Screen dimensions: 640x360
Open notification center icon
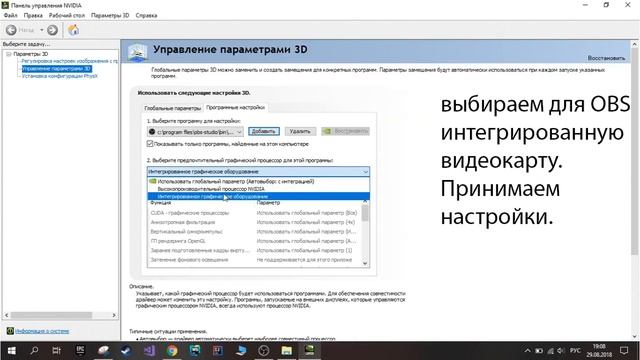pos(624,351)
